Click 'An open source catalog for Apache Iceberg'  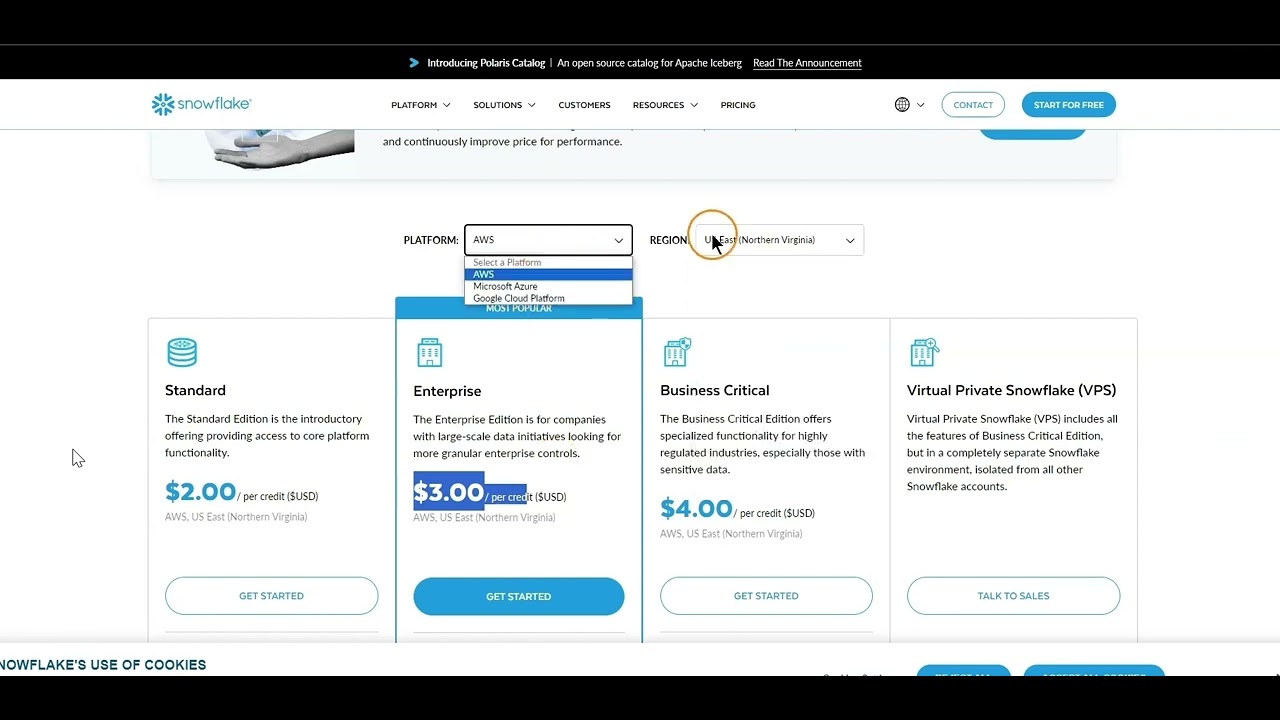click(x=649, y=63)
